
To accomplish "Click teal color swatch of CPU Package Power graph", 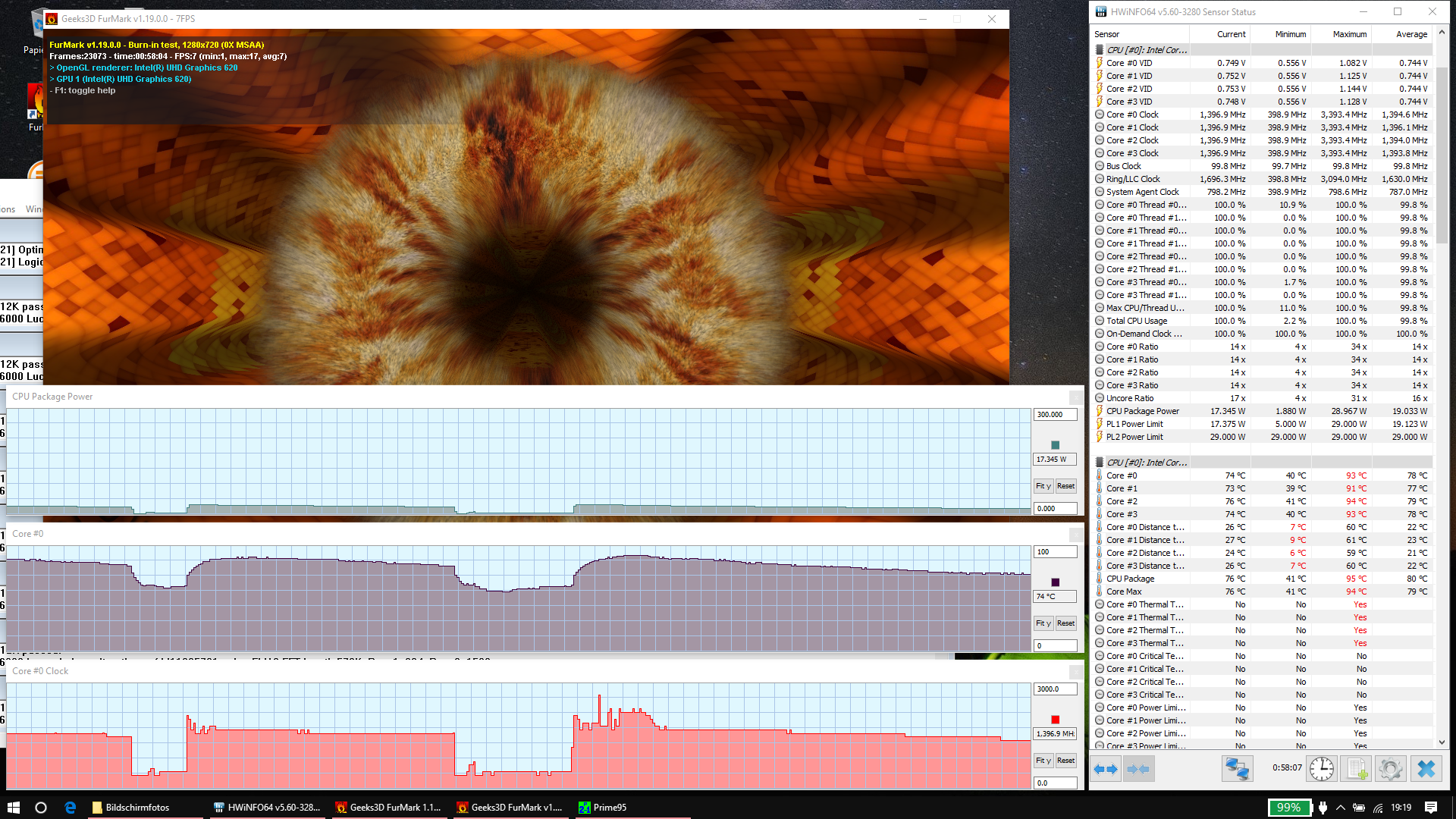I will click(x=1055, y=445).
